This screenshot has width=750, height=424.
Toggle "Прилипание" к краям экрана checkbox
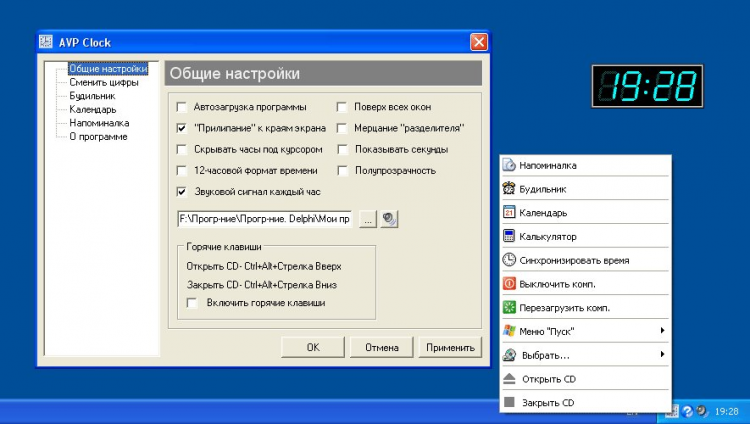pos(181,128)
